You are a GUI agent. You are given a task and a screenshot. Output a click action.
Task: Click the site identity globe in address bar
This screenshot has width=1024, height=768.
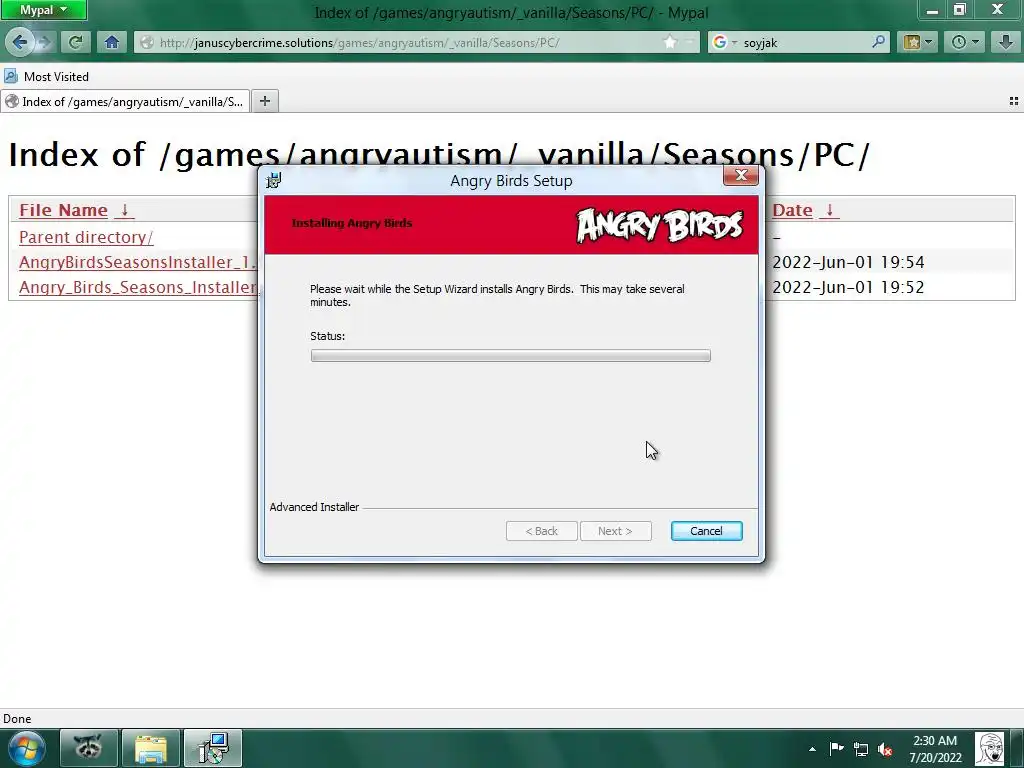click(147, 42)
